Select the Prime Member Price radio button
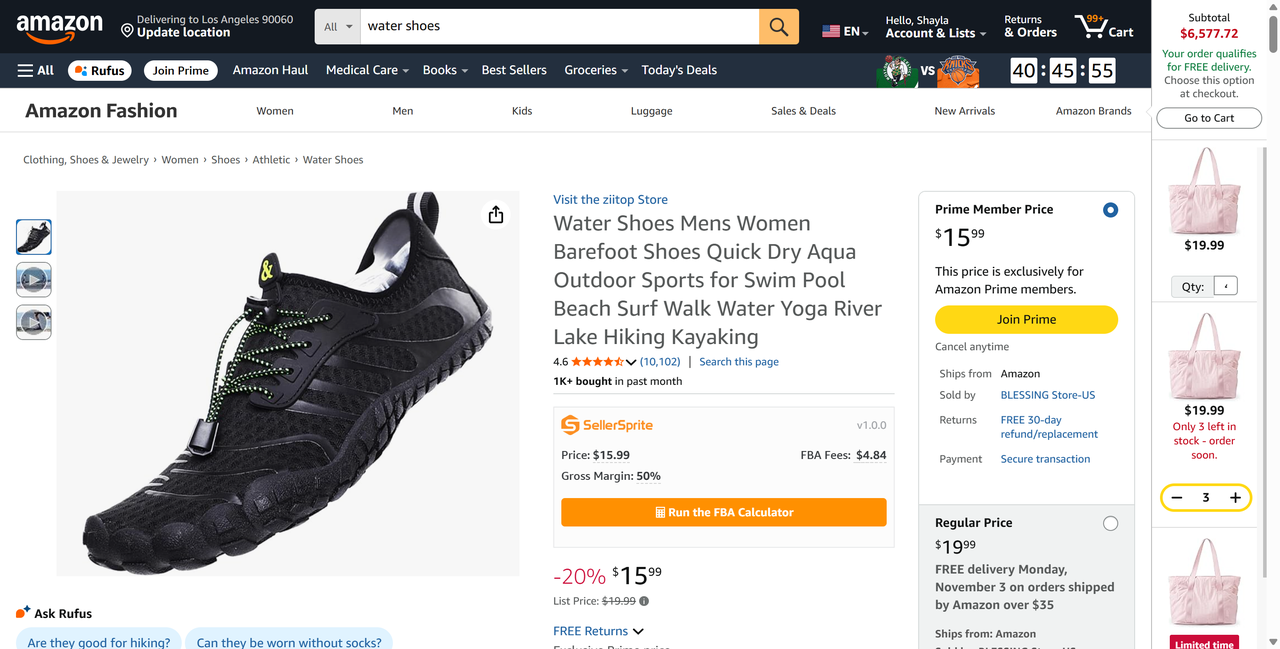Image resolution: width=1280 pixels, height=649 pixels. coord(1110,210)
